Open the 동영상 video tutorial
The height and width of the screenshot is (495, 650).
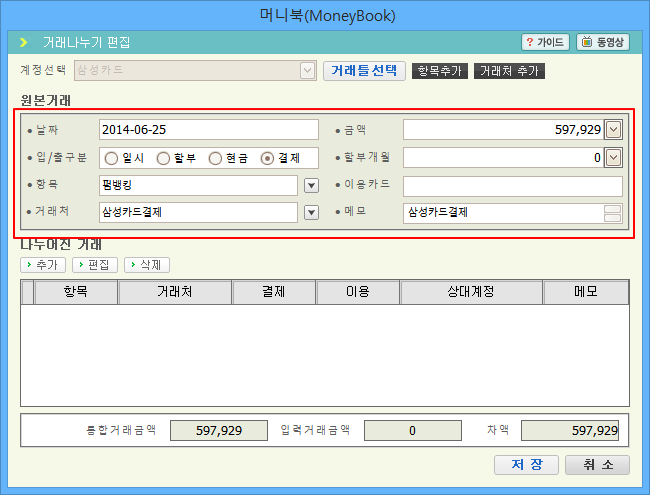pos(602,42)
